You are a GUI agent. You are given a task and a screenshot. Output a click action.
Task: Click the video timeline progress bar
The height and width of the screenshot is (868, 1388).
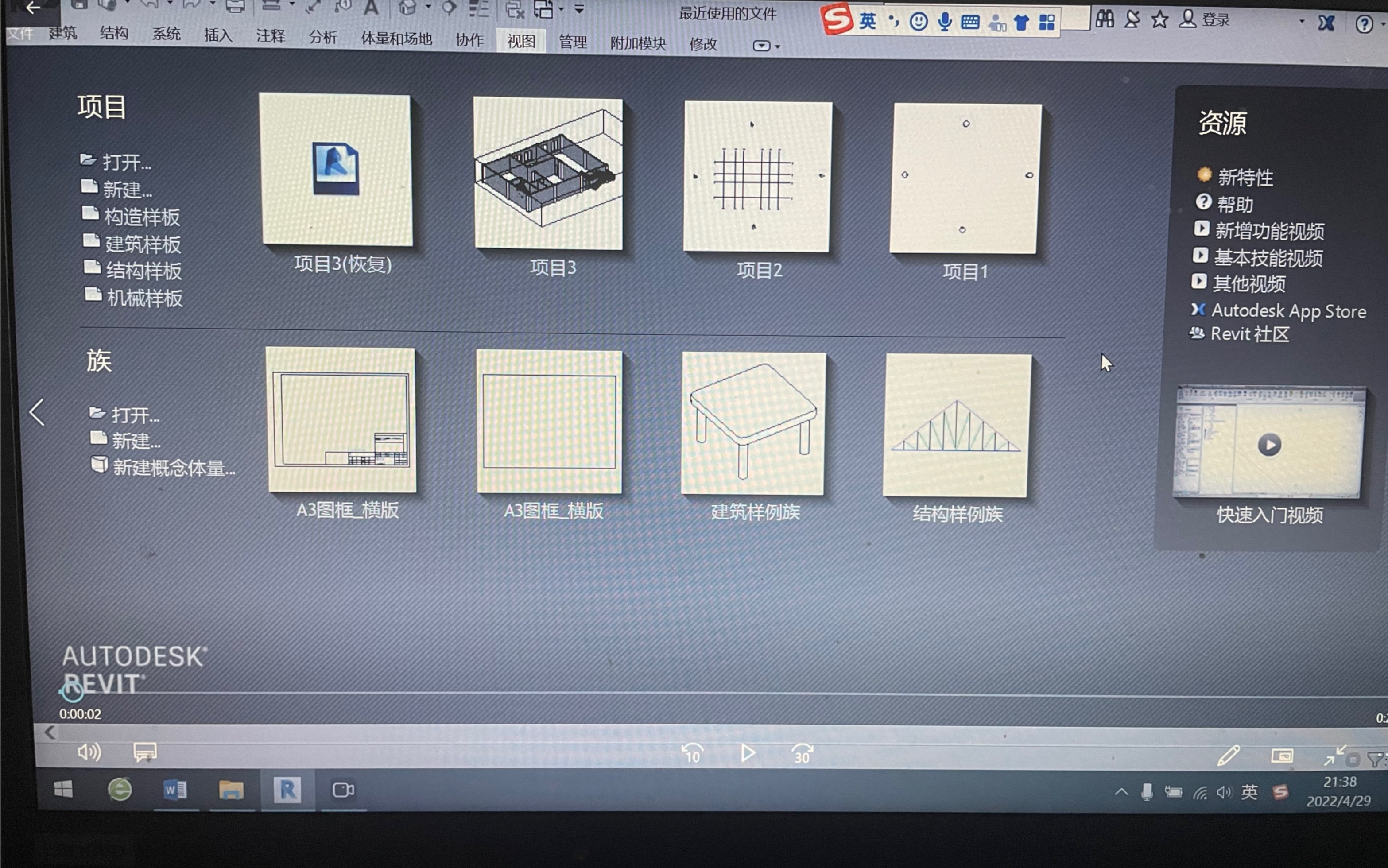pyautogui.click(x=725, y=694)
